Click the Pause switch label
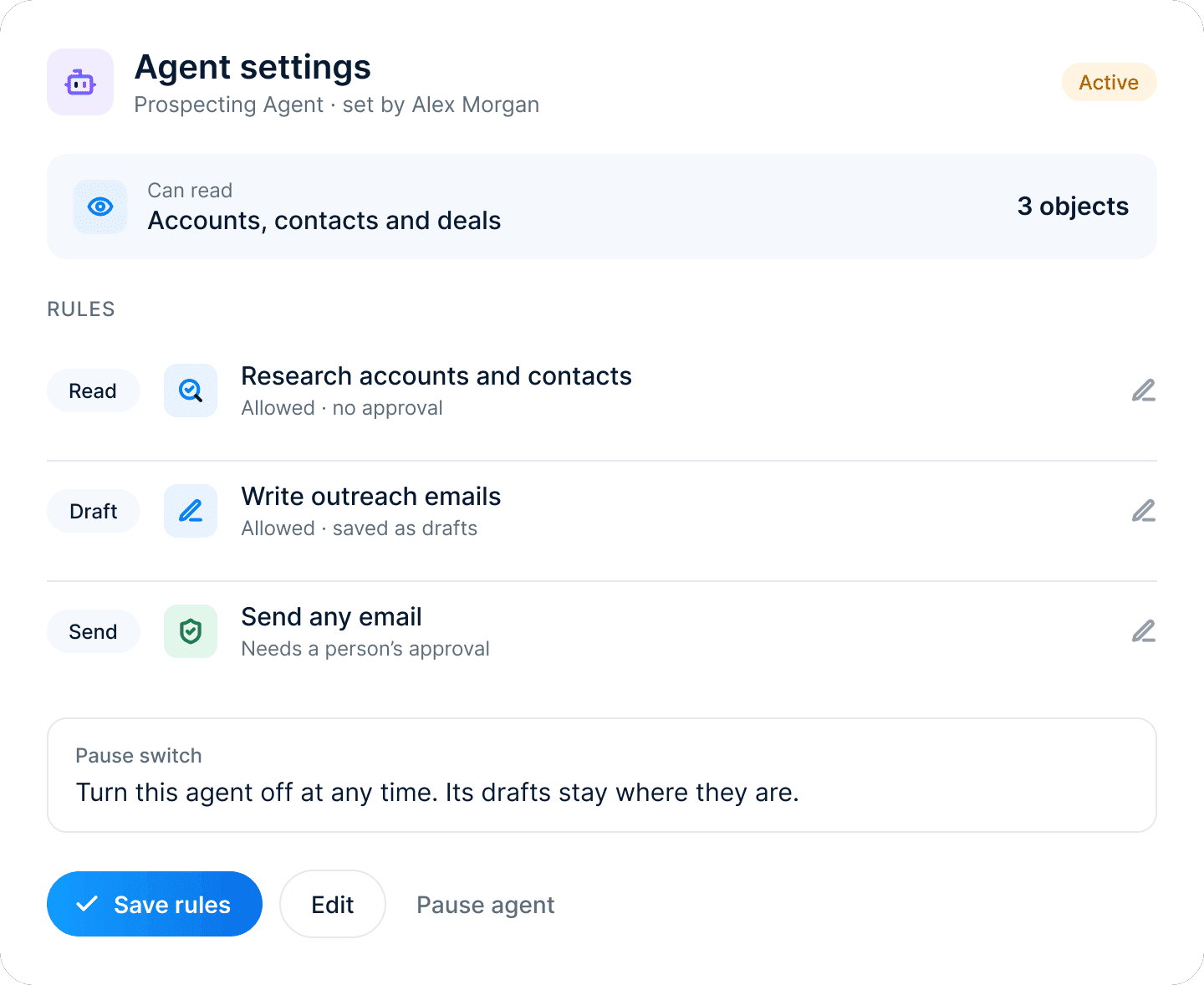The image size is (1204, 985). point(139,756)
